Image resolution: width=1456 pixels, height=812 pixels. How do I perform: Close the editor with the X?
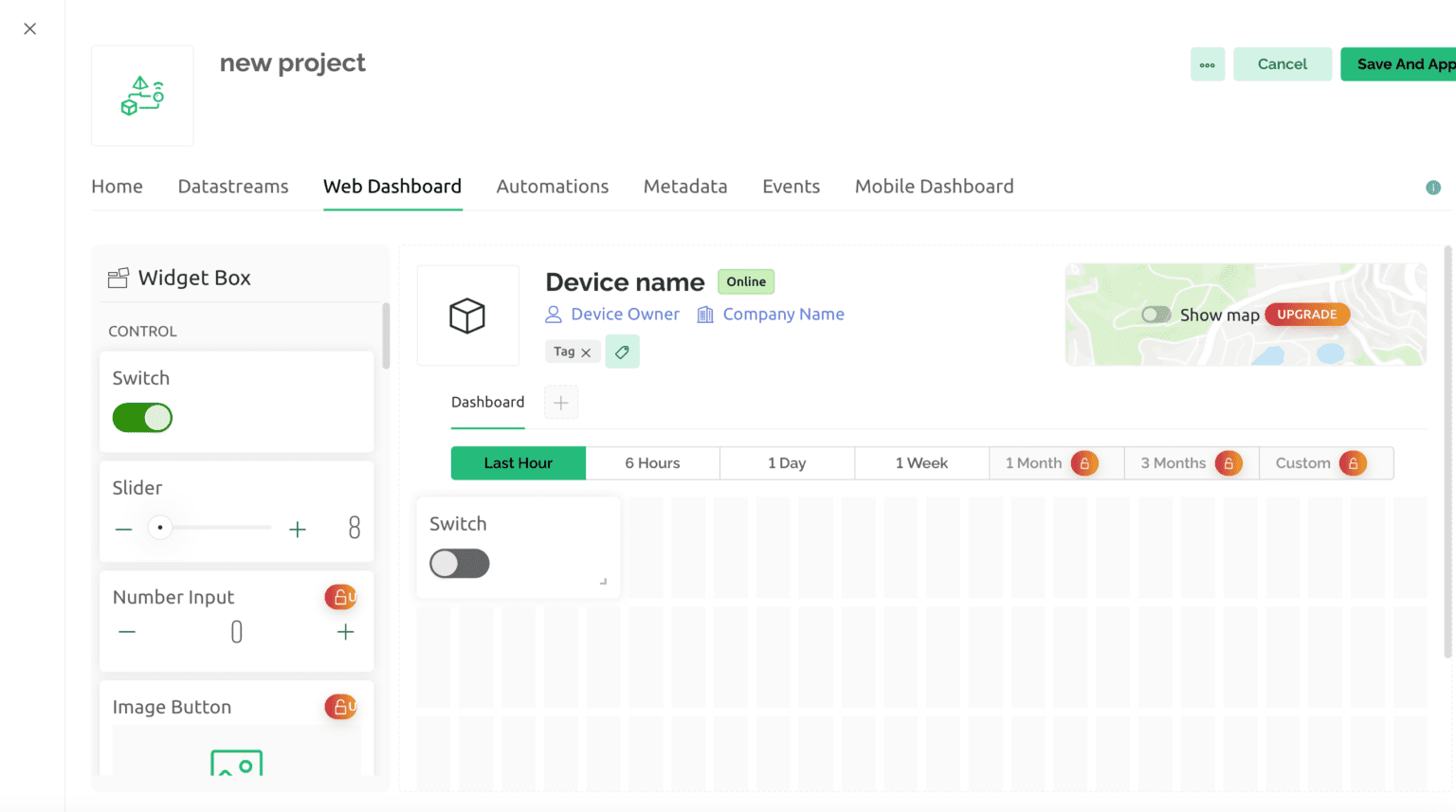point(30,28)
